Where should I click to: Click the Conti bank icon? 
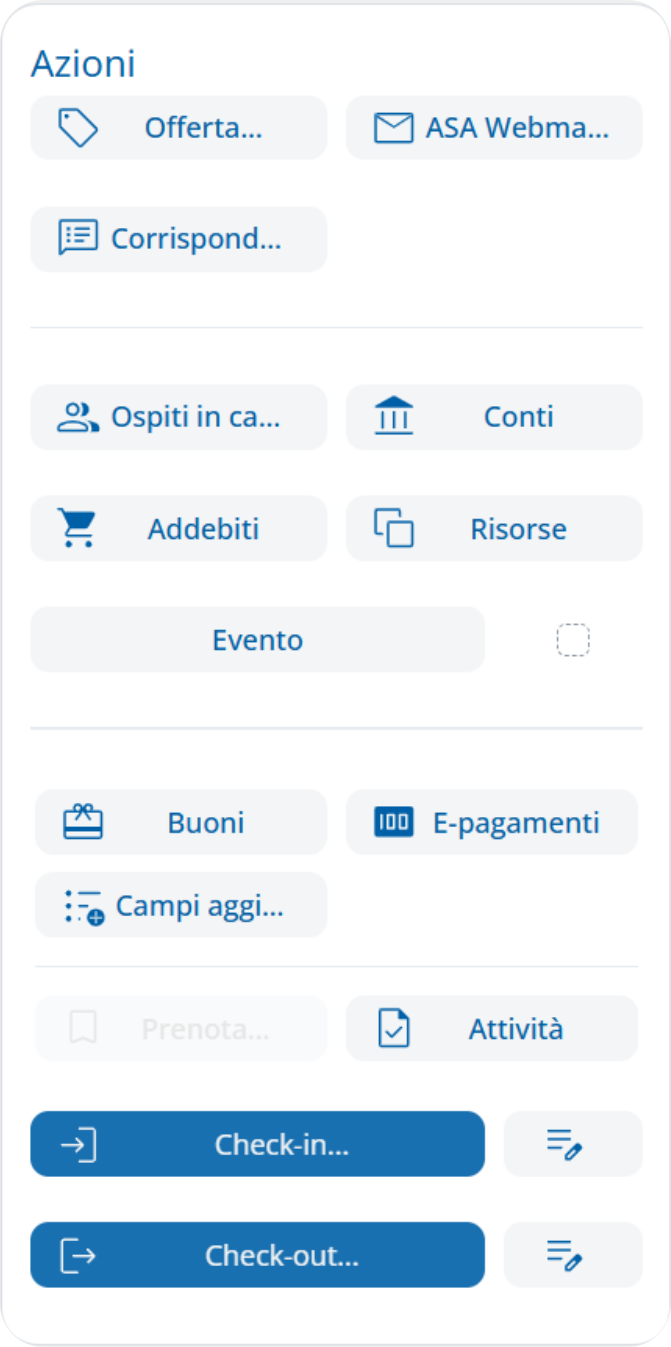coord(393,417)
